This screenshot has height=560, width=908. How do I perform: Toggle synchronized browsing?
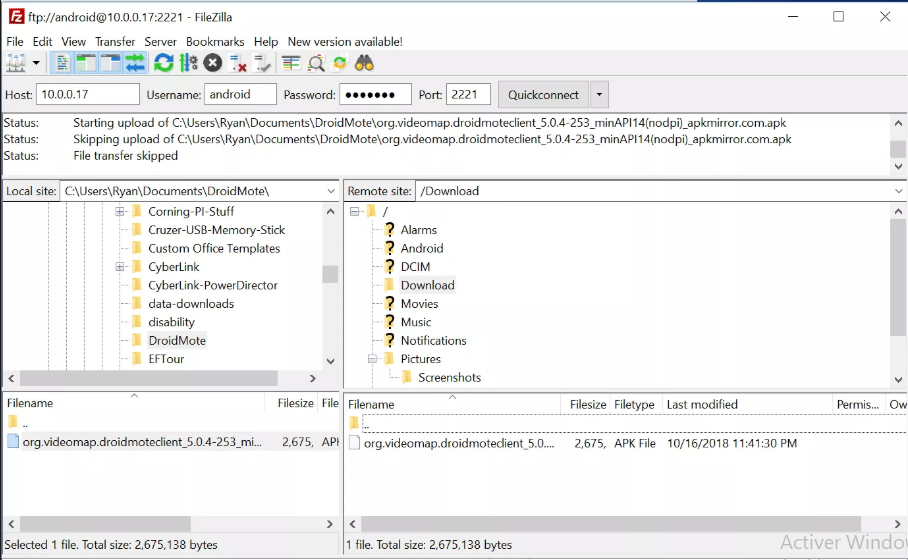[340, 63]
